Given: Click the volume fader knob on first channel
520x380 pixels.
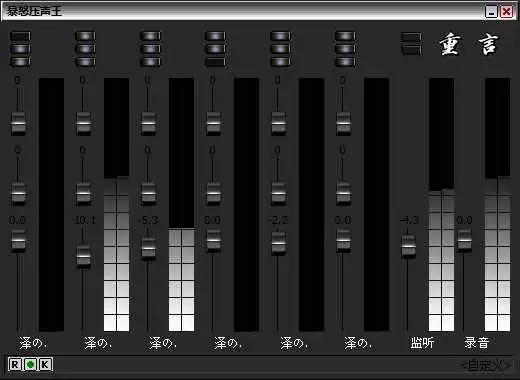Looking at the screenshot, I should [x=18, y=240].
